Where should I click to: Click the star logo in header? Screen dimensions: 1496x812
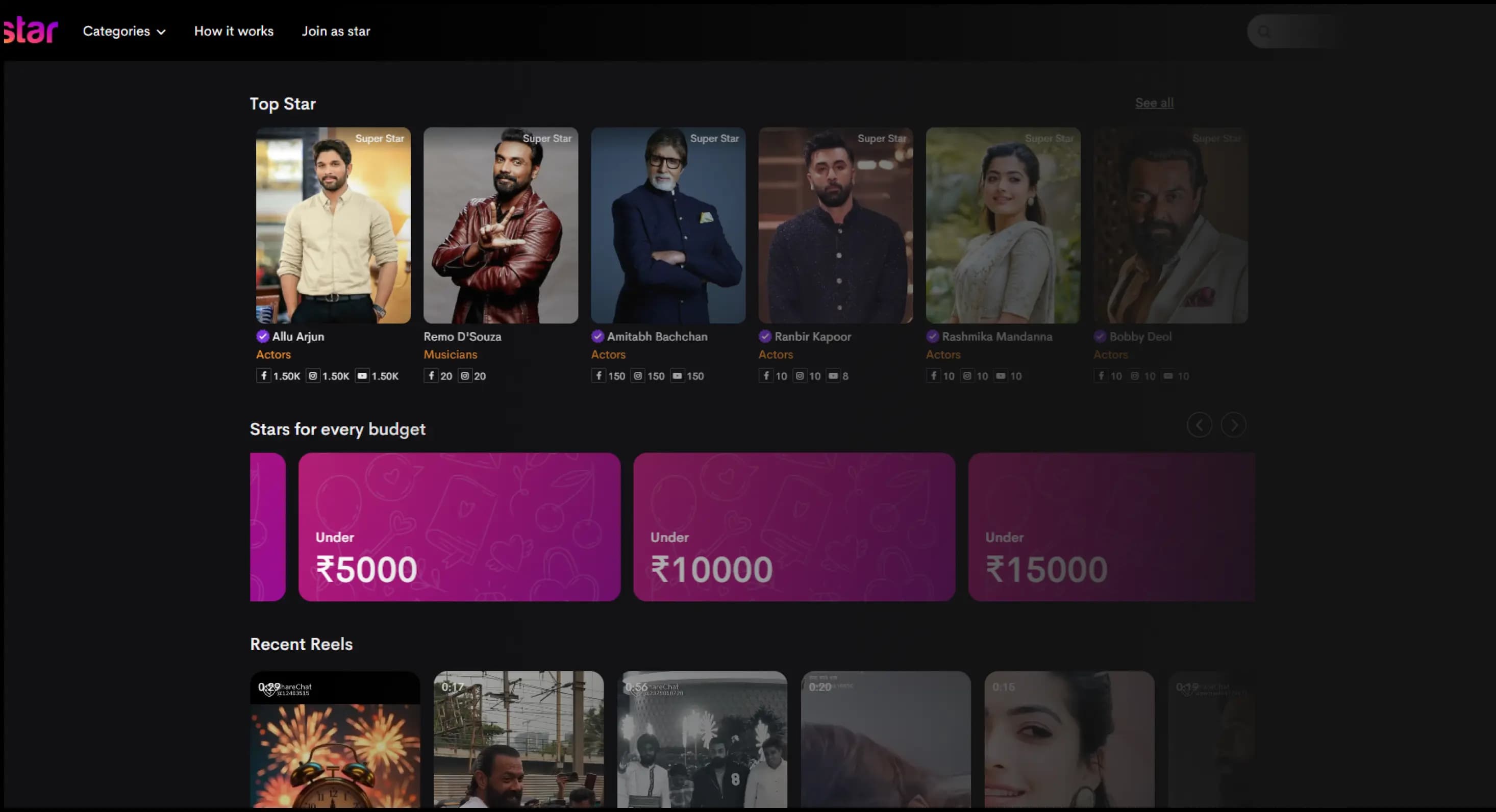click(30, 30)
